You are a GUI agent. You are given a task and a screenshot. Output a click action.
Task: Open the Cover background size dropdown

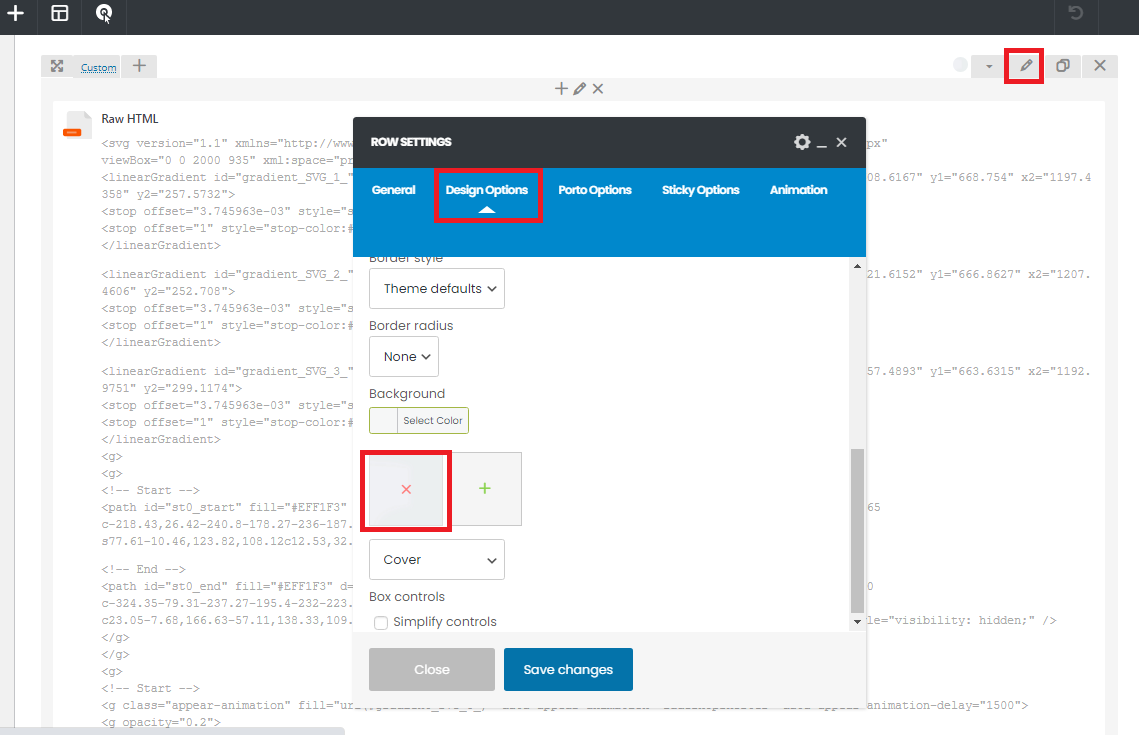click(x=437, y=559)
